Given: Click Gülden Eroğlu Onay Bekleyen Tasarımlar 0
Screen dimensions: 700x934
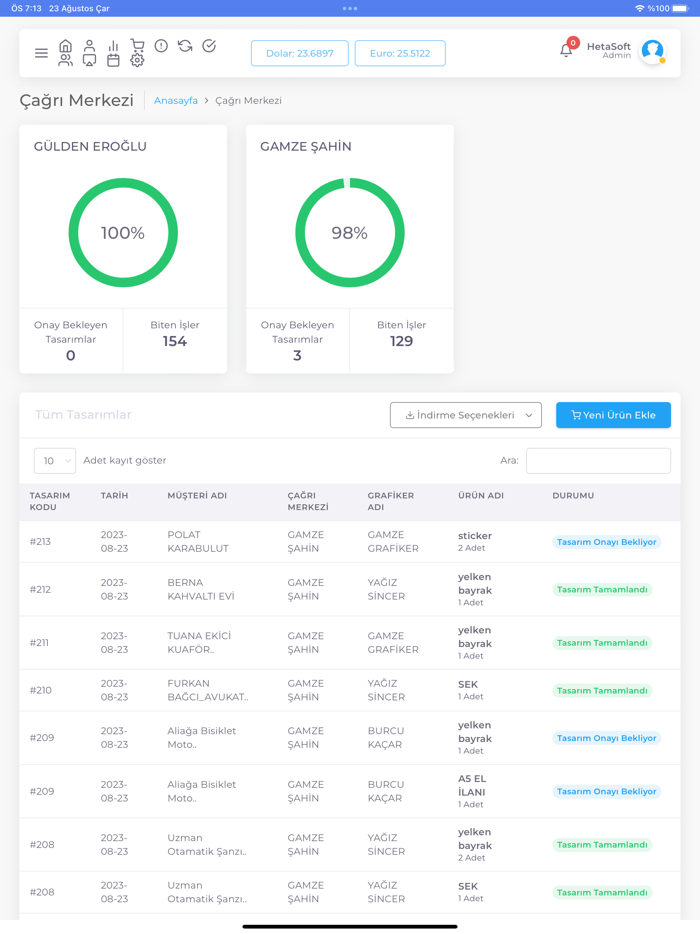Looking at the screenshot, I should 71,341.
